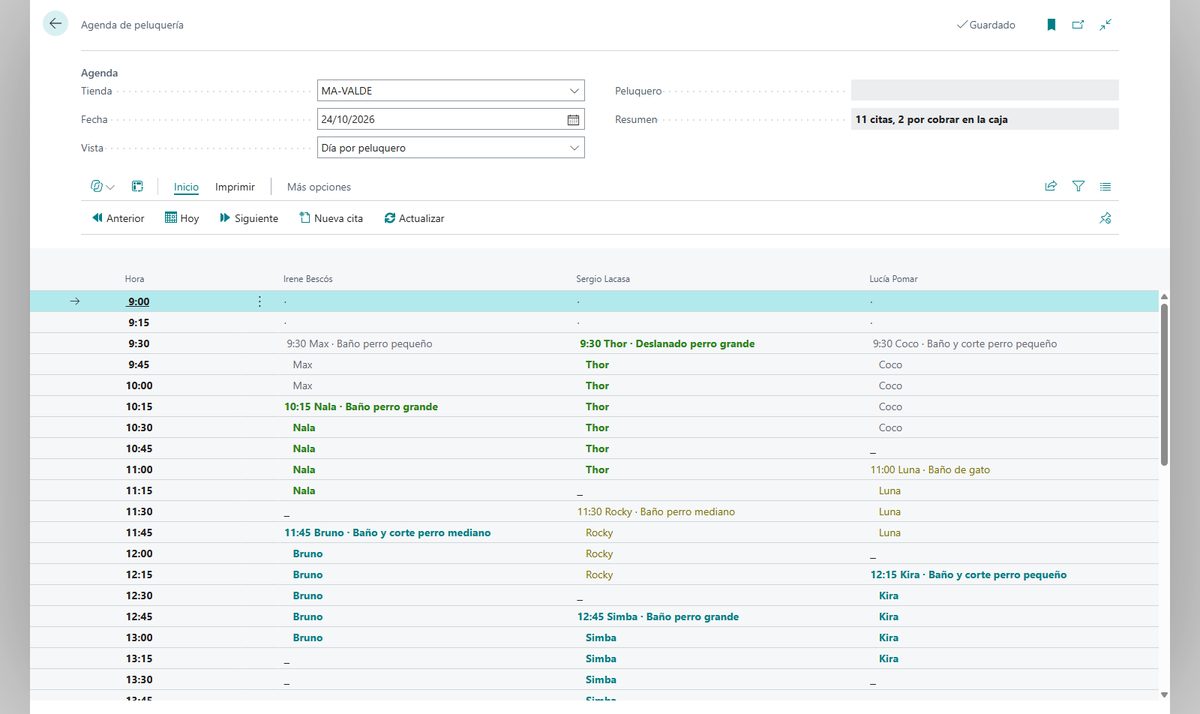The width and height of the screenshot is (1200, 714).
Task: Open the 9:00 time link
Action: pos(138,301)
